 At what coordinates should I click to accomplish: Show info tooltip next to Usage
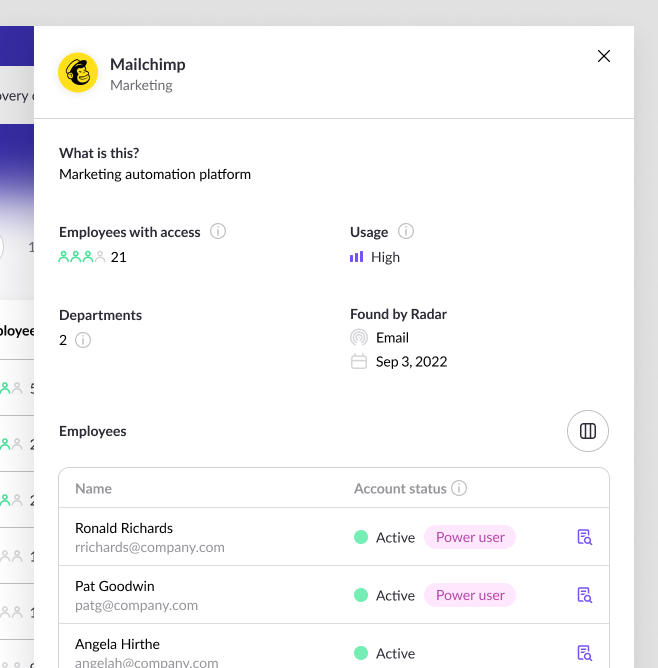pyautogui.click(x=405, y=231)
